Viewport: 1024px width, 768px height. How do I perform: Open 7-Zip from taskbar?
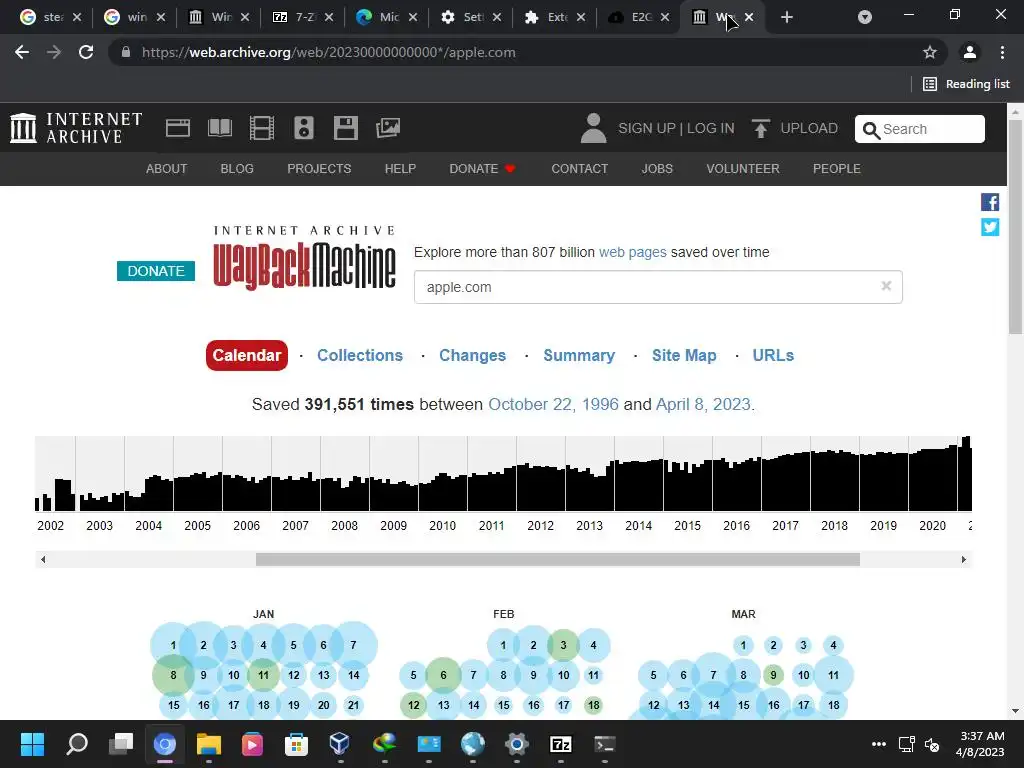click(x=561, y=744)
